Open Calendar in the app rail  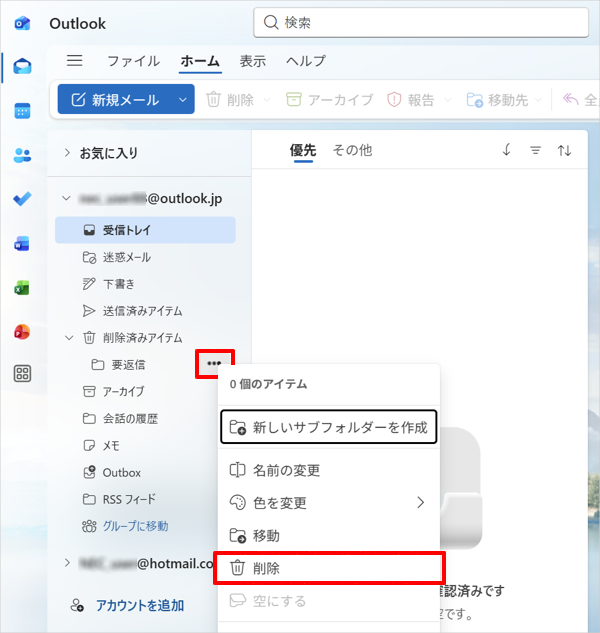(22, 111)
